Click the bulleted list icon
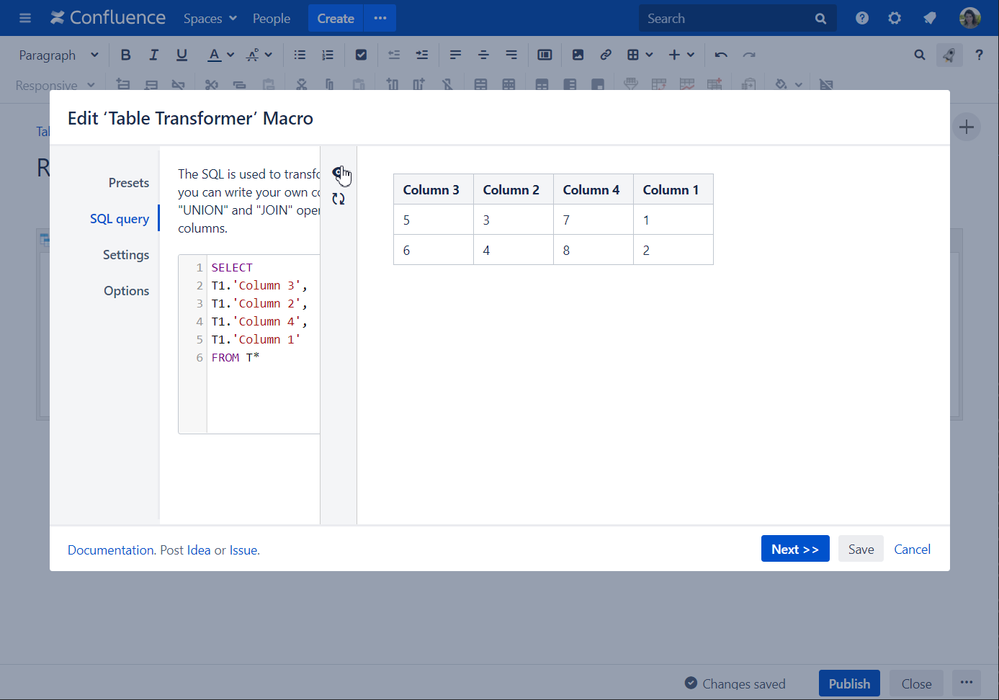Image resolution: width=999 pixels, height=700 pixels. (x=299, y=55)
